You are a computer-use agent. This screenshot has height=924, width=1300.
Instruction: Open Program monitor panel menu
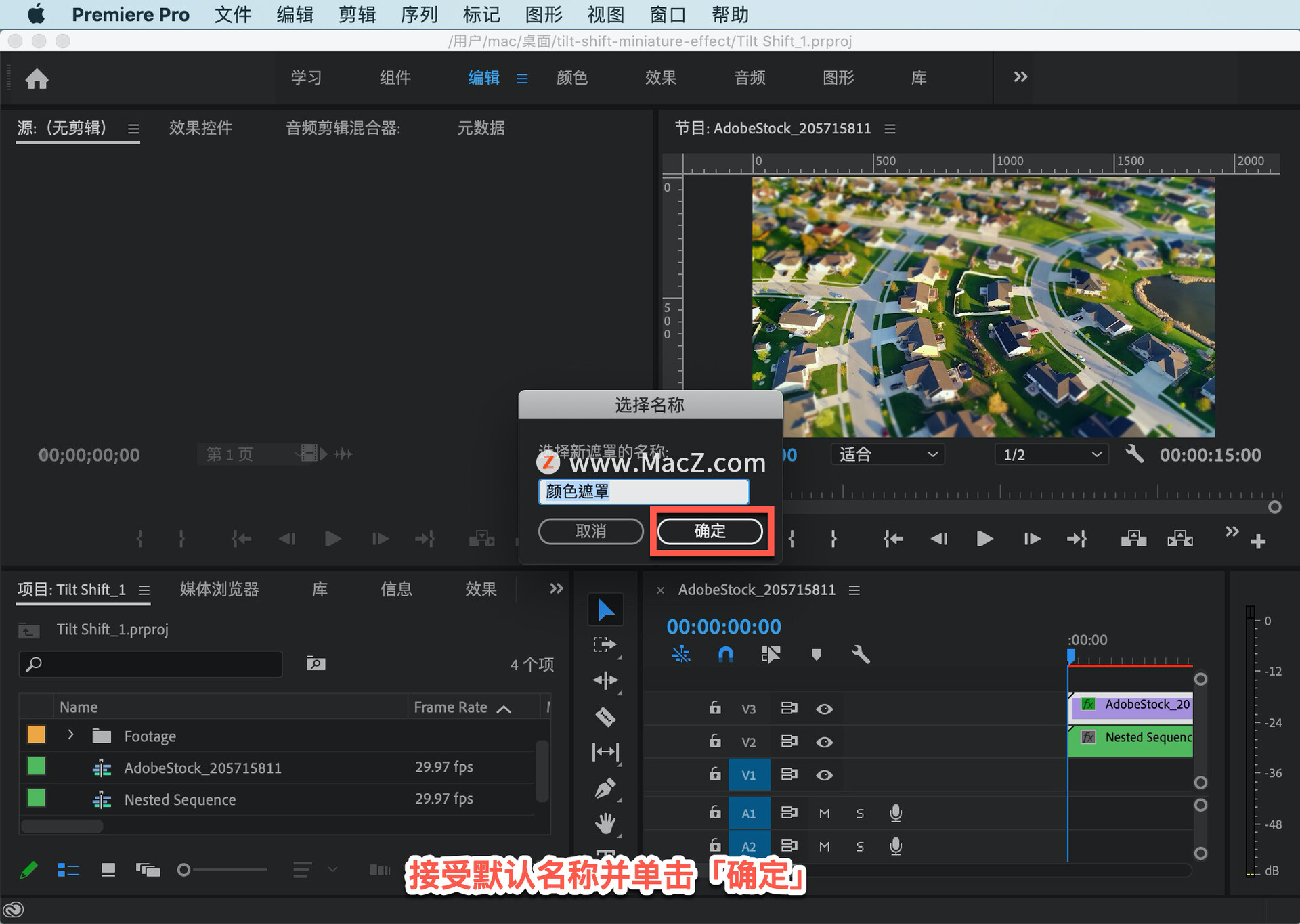pyautogui.click(x=890, y=129)
